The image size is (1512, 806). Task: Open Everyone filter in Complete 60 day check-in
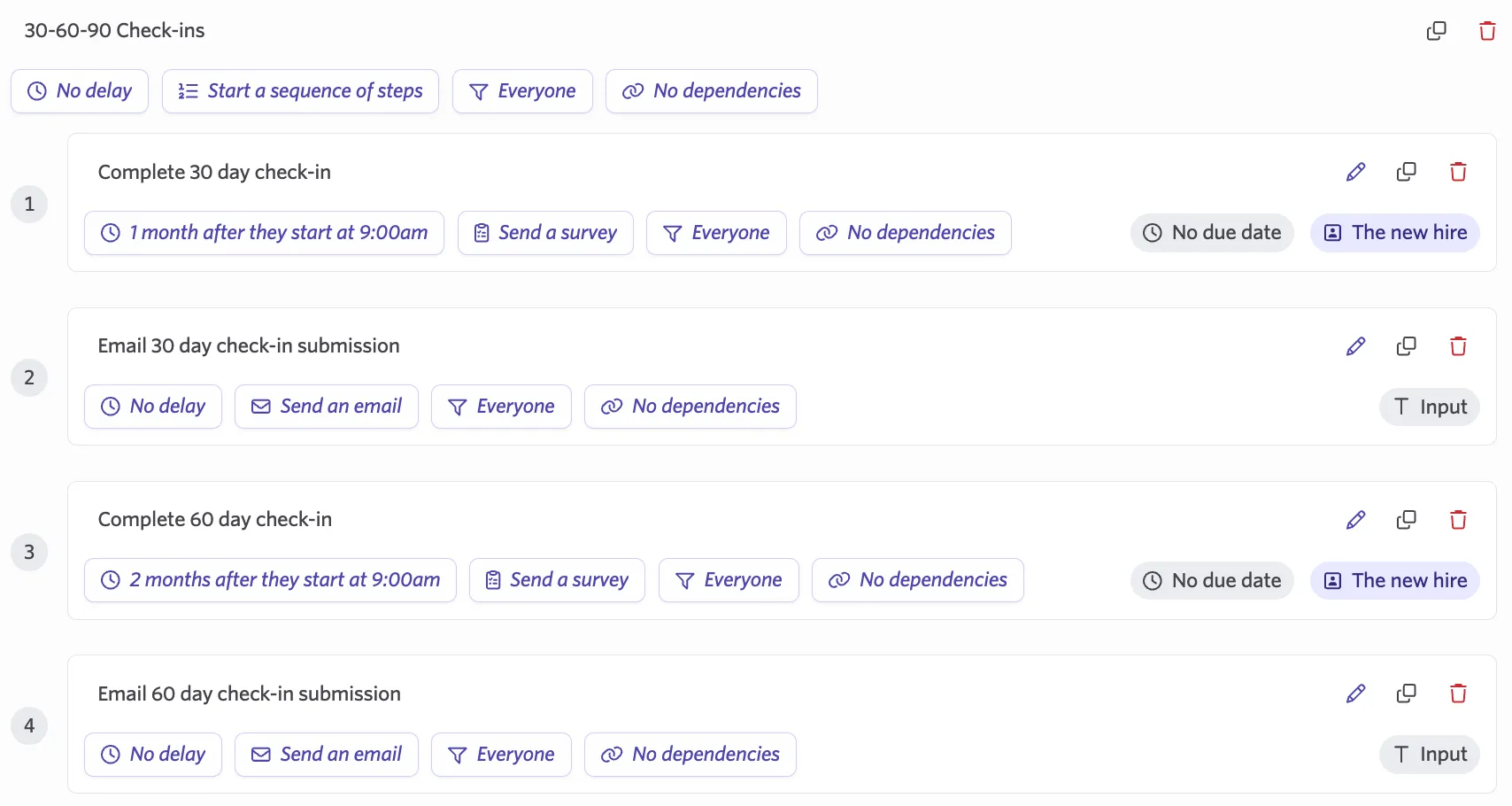click(x=729, y=580)
